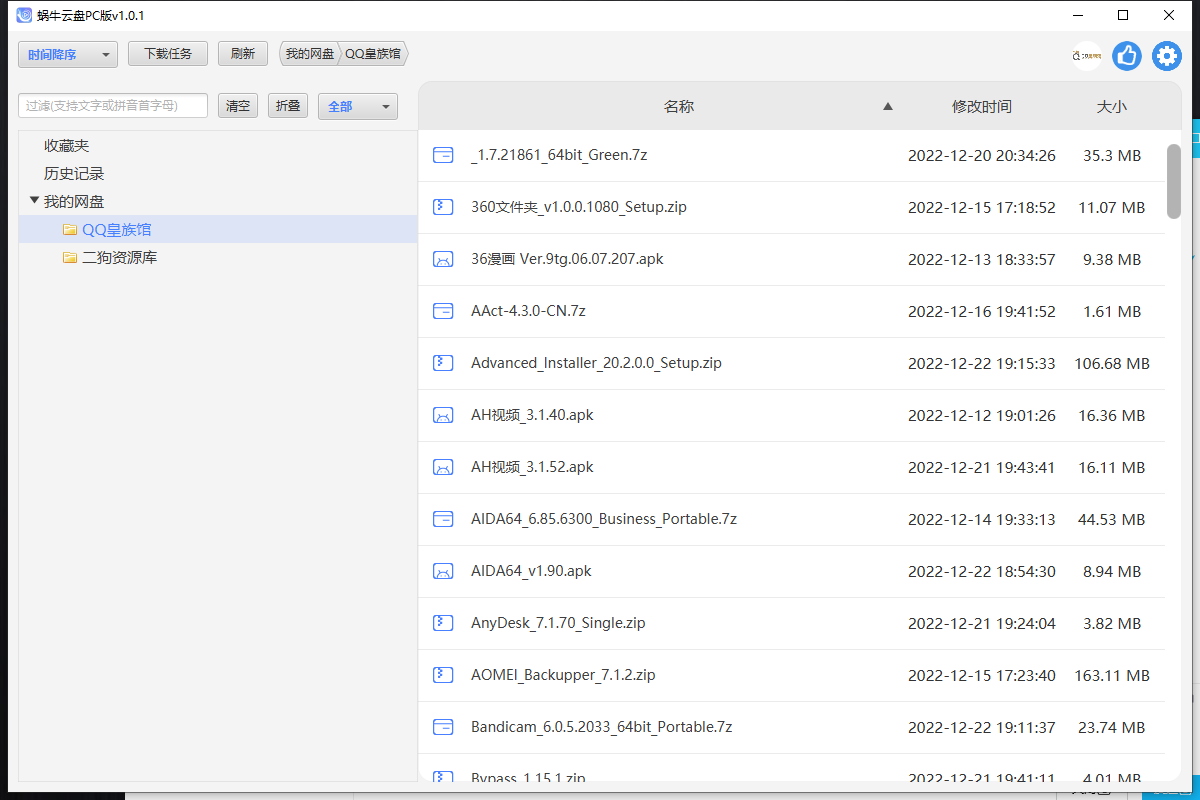The image size is (1200, 800).
Task: Click the zip icon beside AnyDesk_7.1.70_Single.zip
Action: 443,622
